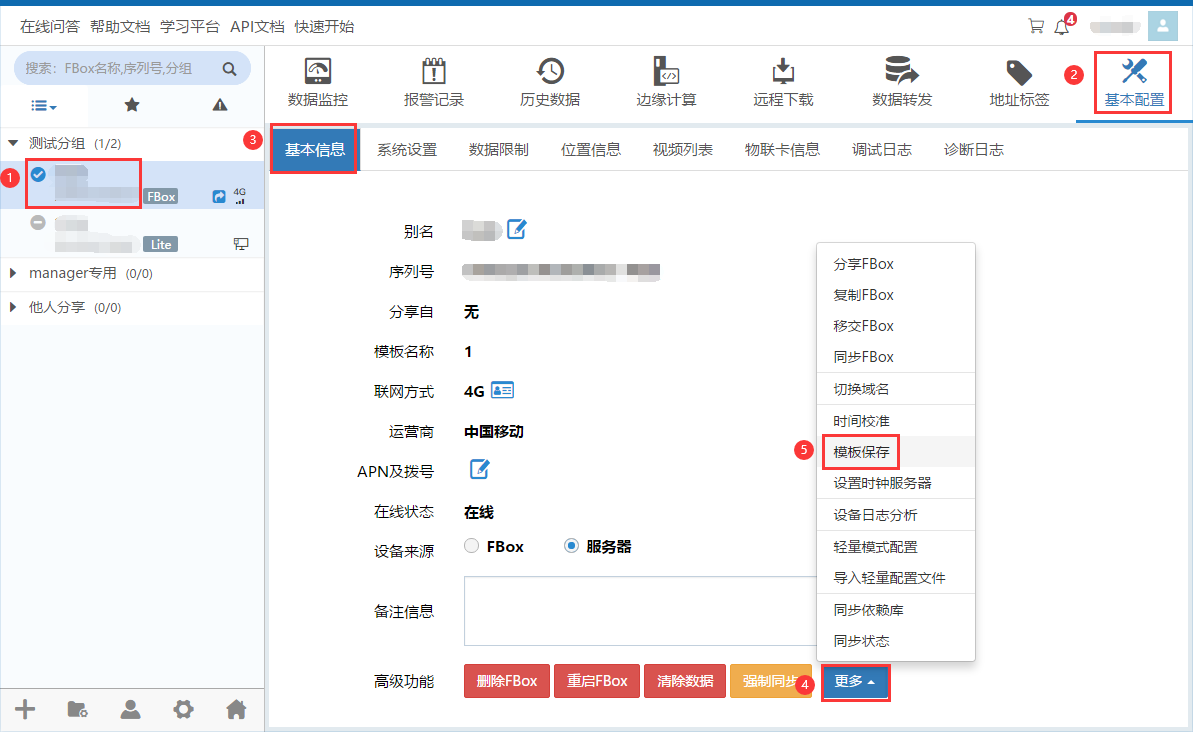Click the 删除FBox button
1193x732 pixels.
point(507,681)
